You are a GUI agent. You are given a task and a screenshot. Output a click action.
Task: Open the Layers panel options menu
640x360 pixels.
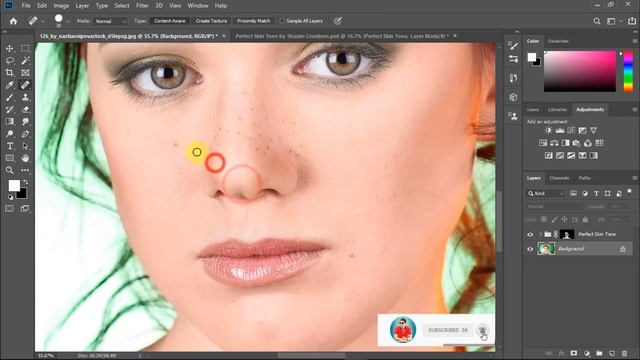[634, 178]
